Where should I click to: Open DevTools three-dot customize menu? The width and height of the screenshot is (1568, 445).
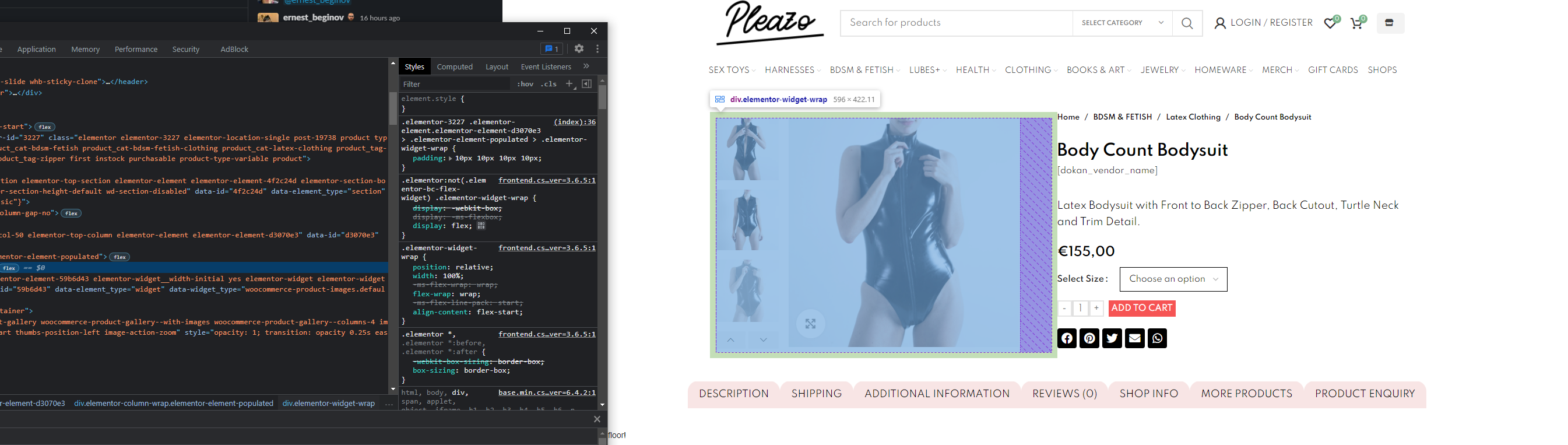[x=597, y=49]
